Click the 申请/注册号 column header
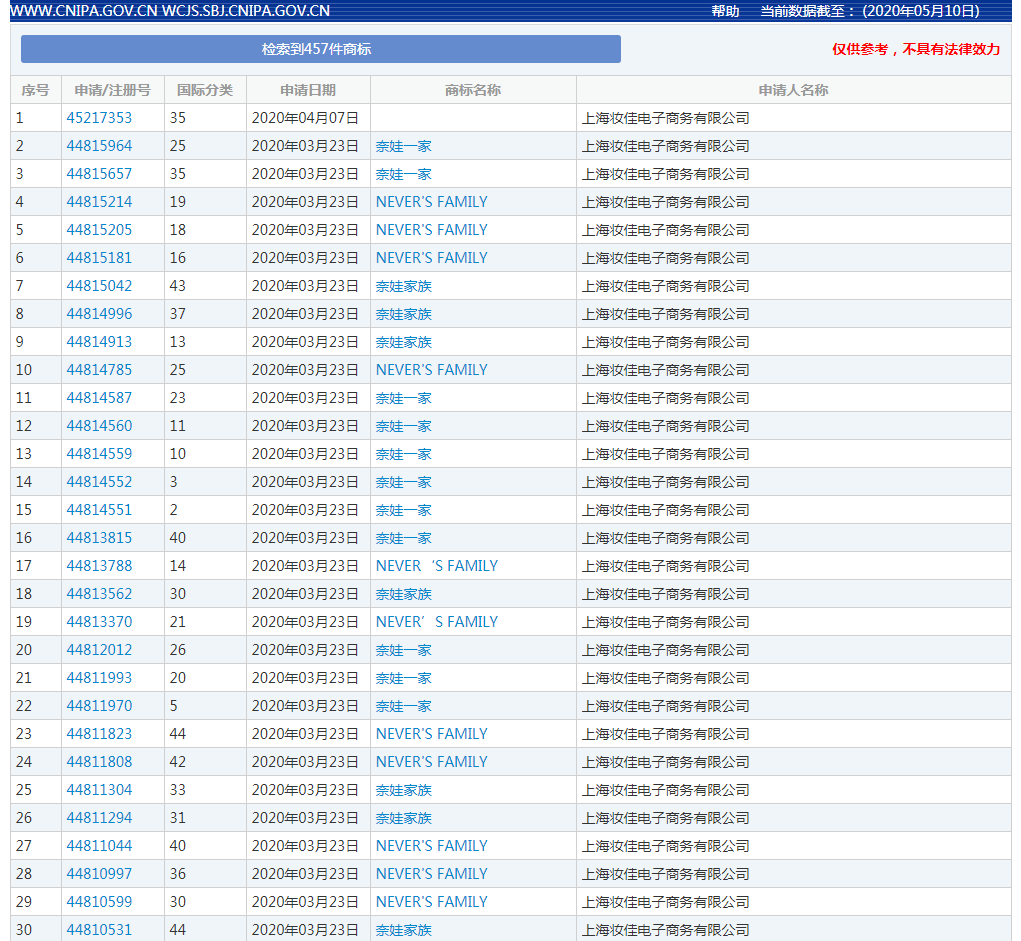Viewport: 1021px width, 941px height. click(x=113, y=90)
